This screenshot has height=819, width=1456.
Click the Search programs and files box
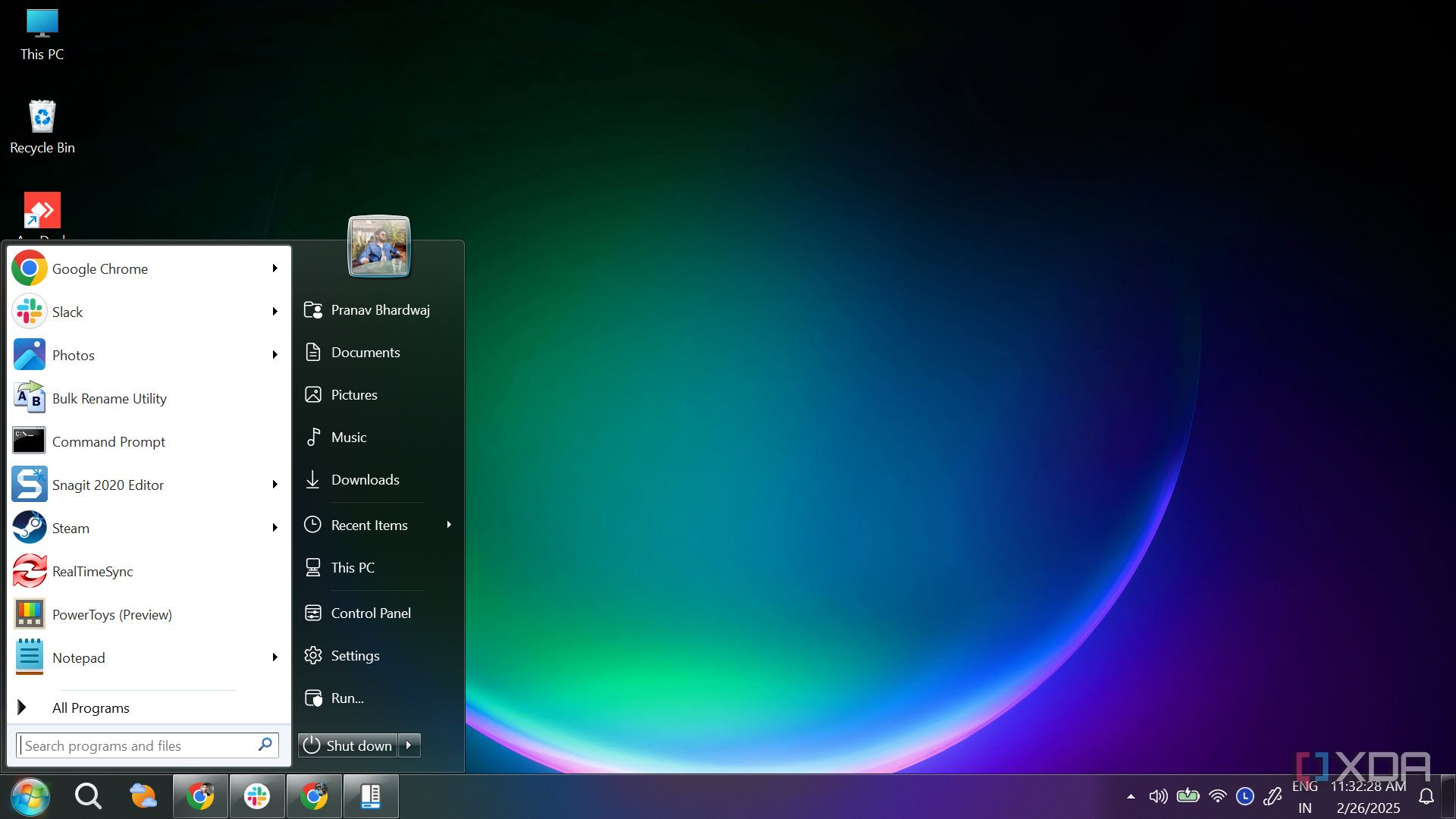138,745
